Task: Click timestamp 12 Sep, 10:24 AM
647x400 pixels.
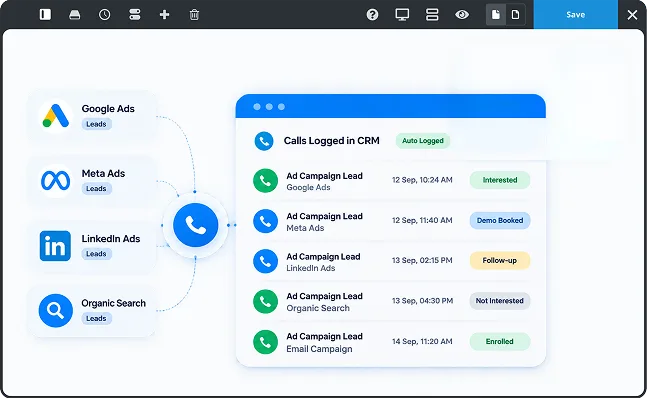Action: (422, 180)
